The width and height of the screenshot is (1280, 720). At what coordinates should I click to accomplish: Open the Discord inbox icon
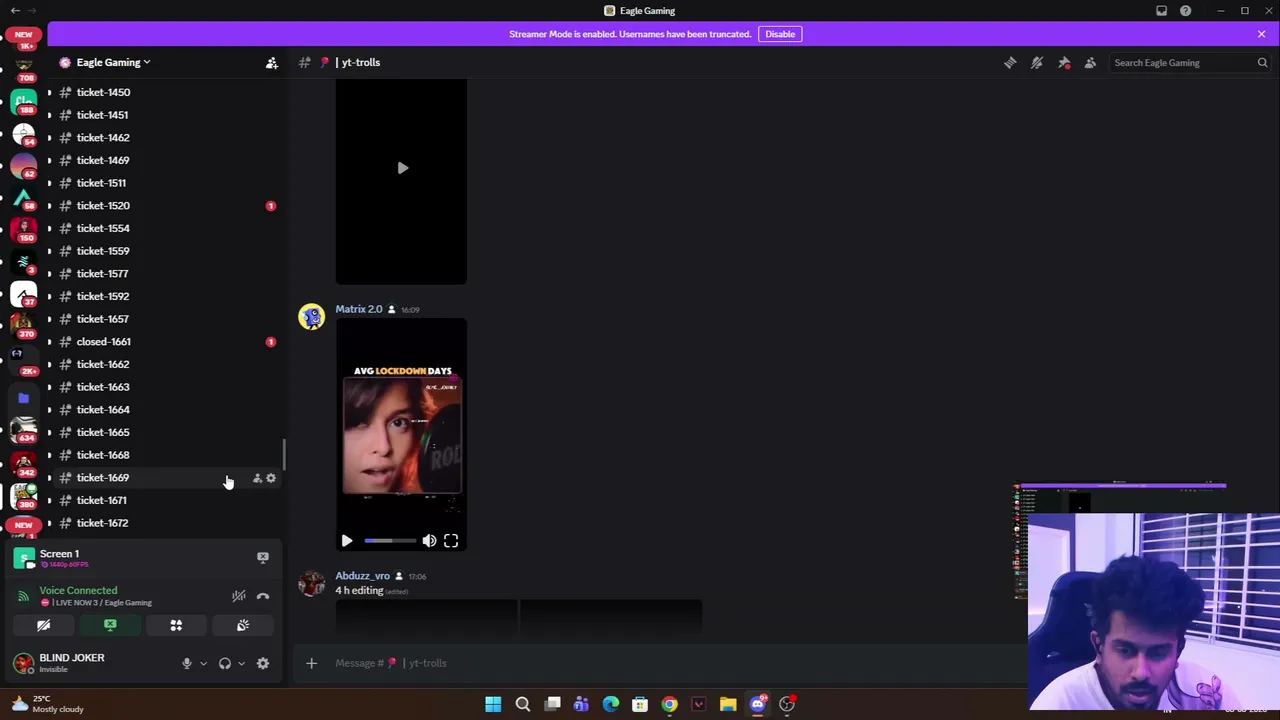(x=1161, y=11)
